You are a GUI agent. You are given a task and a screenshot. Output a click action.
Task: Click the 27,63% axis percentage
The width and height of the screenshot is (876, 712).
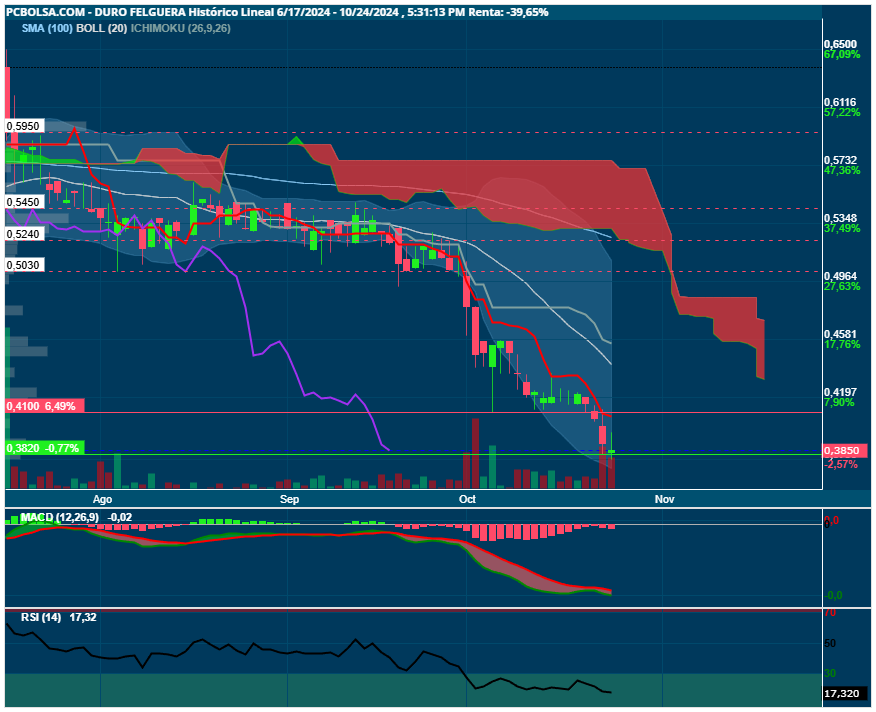[x=842, y=286]
